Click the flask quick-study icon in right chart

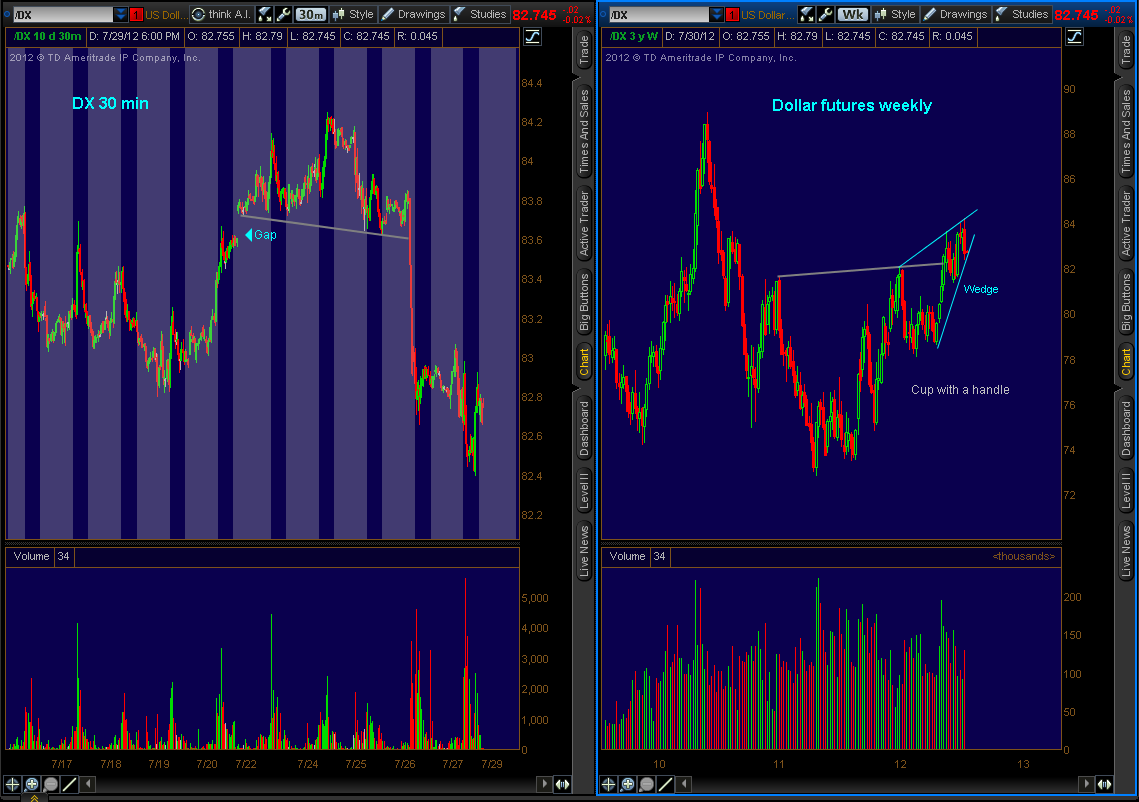click(806, 14)
